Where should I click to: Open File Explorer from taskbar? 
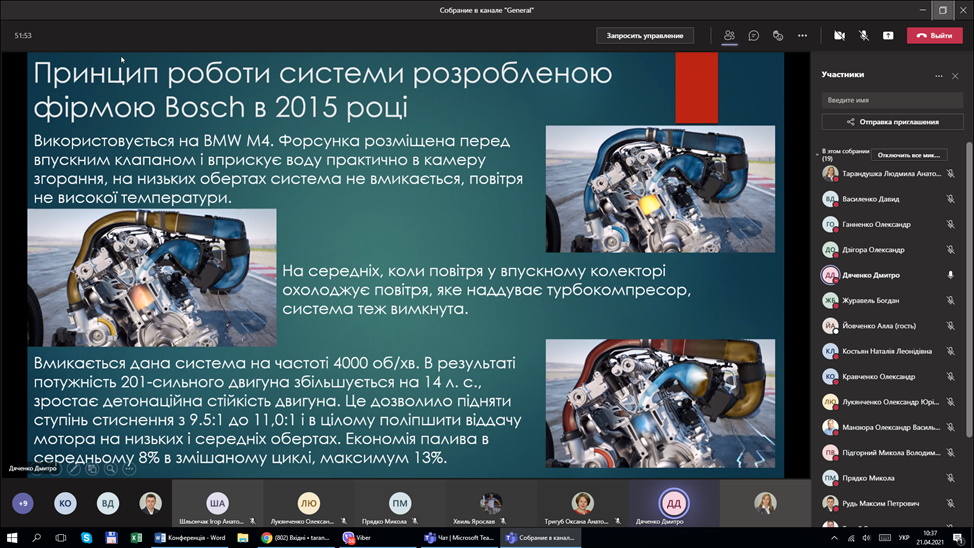243,537
